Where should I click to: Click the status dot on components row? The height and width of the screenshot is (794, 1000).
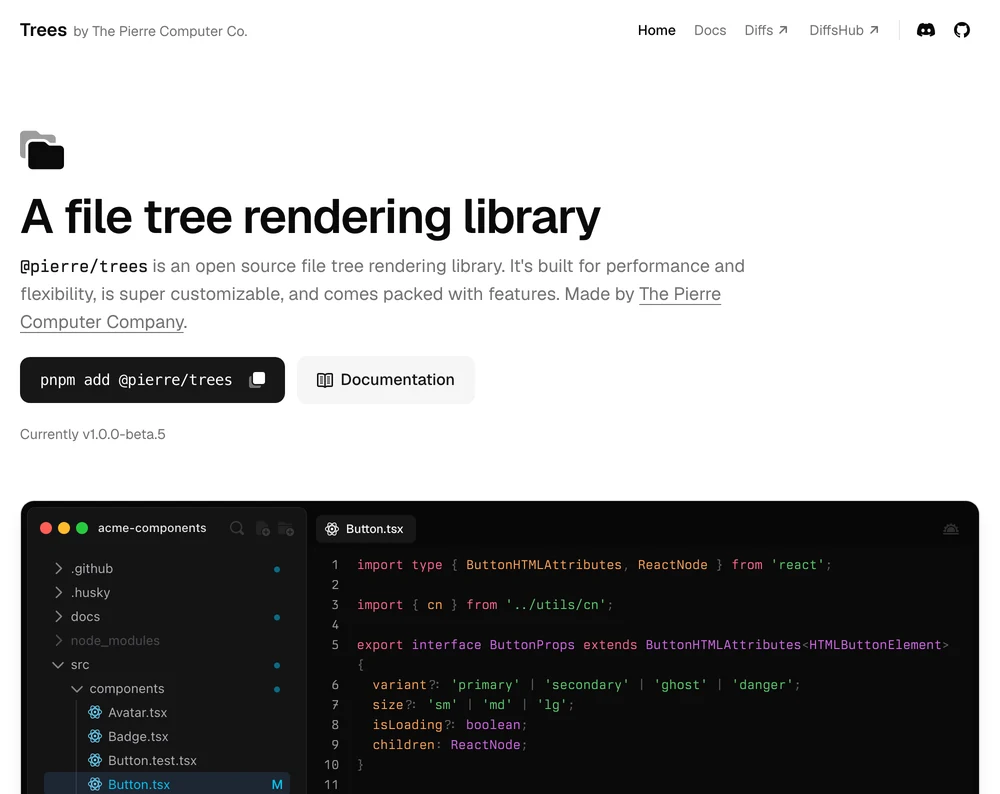point(277,689)
